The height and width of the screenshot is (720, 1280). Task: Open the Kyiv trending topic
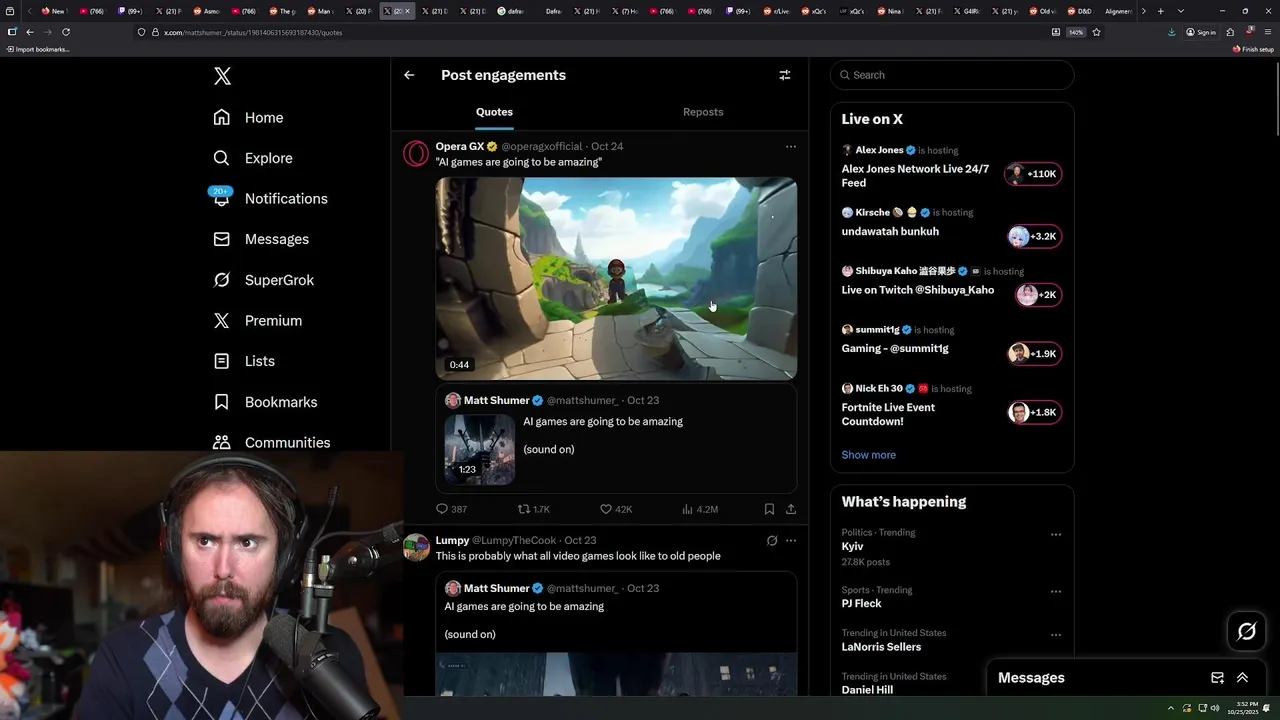[852, 547]
